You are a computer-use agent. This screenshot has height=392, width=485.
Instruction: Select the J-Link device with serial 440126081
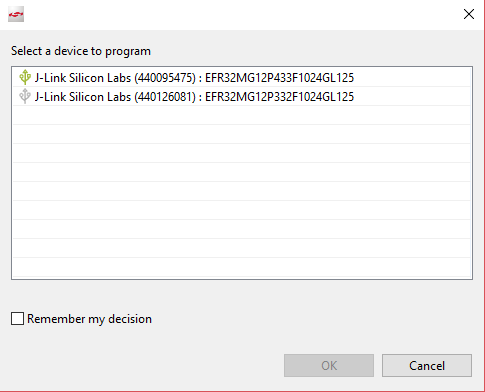[x=242, y=96]
